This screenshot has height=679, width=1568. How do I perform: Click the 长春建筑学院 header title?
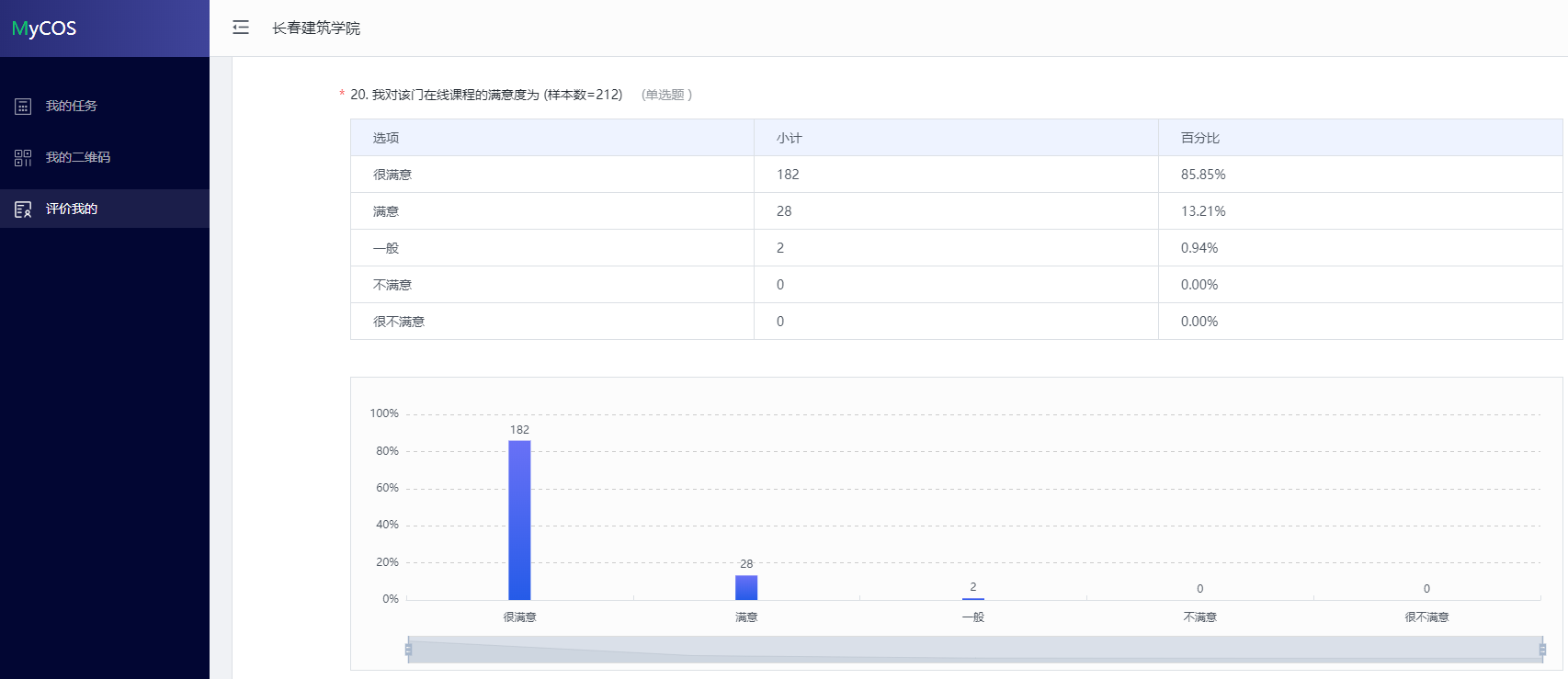coord(316,28)
